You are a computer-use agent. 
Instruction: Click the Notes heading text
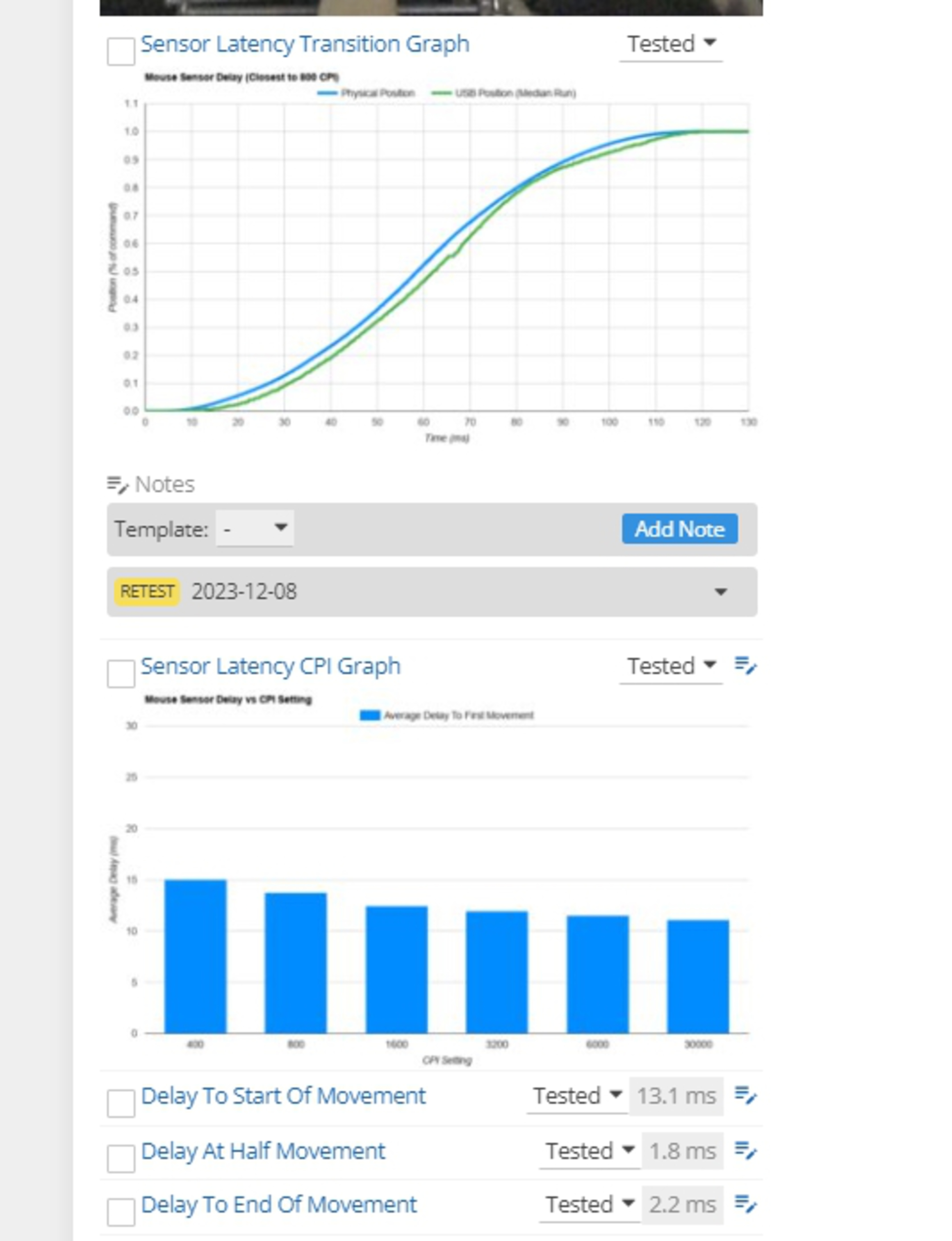(165, 485)
